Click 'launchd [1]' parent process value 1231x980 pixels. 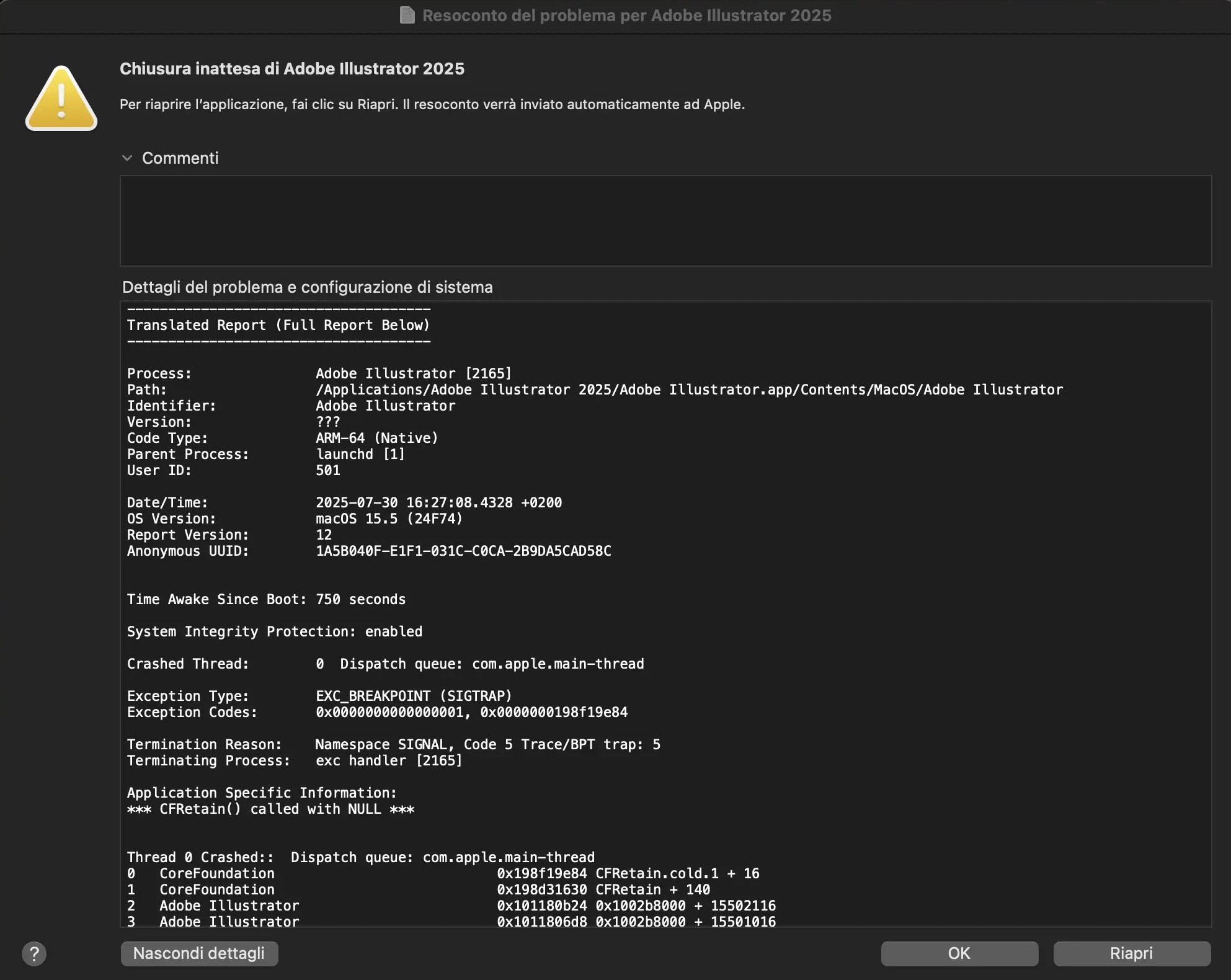(360, 454)
